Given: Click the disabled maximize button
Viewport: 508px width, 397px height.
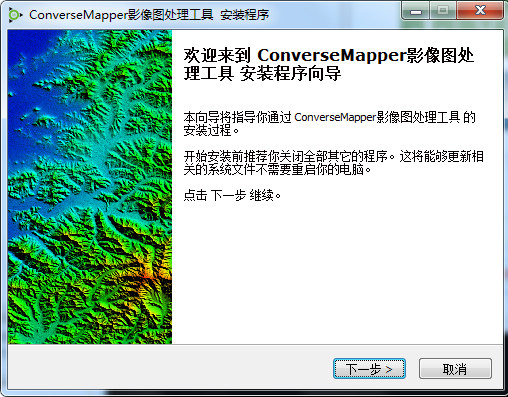Looking at the screenshot, I should (443, 11).
